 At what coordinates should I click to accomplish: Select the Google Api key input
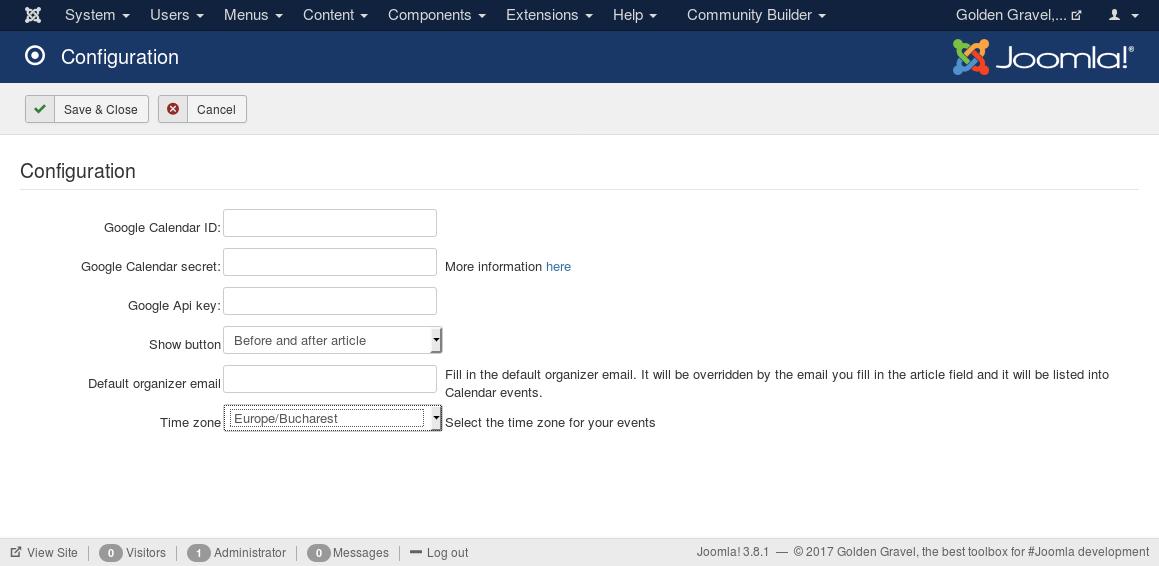330,301
